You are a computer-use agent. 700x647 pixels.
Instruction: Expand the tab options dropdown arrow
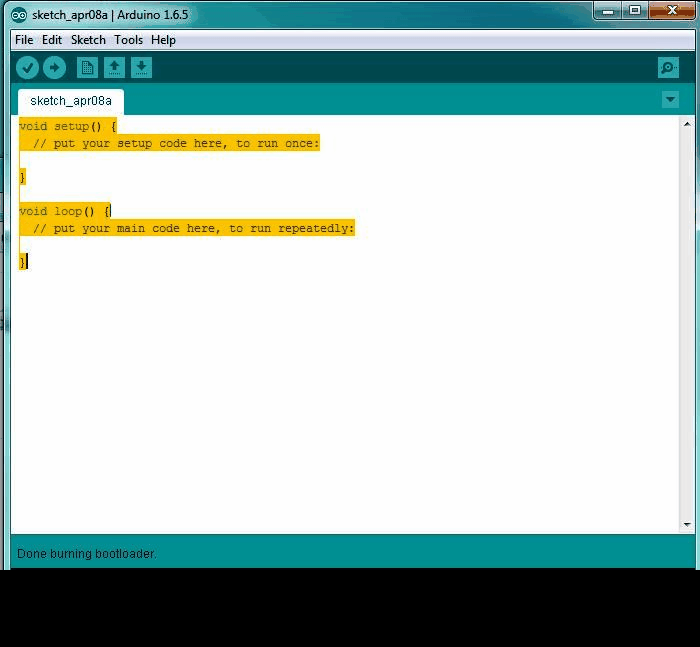[671, 100]
